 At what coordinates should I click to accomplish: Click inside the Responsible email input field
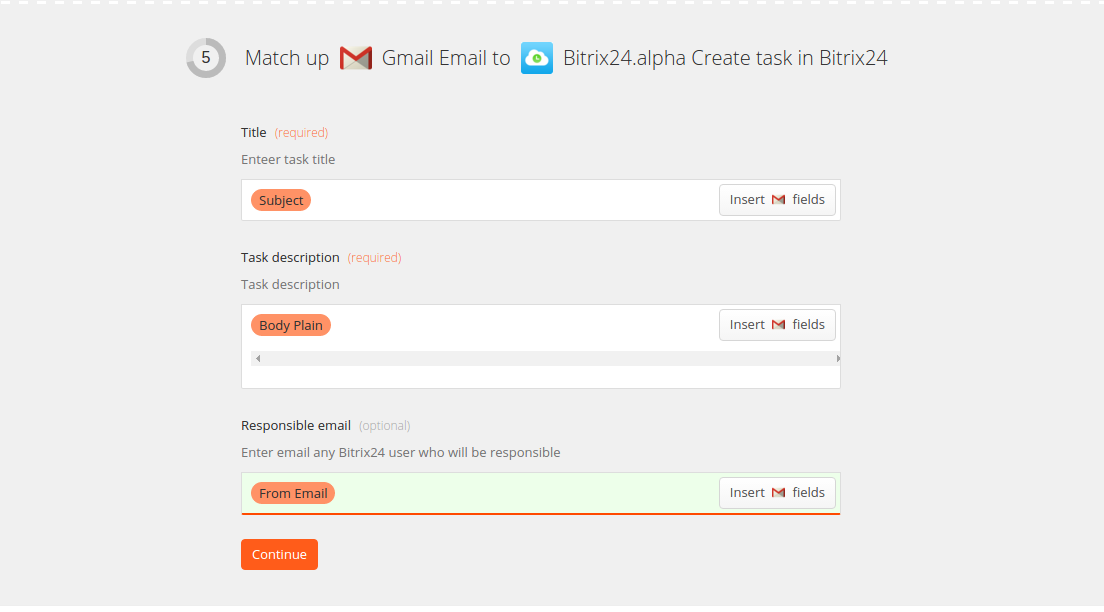click(x=525, y=493)
